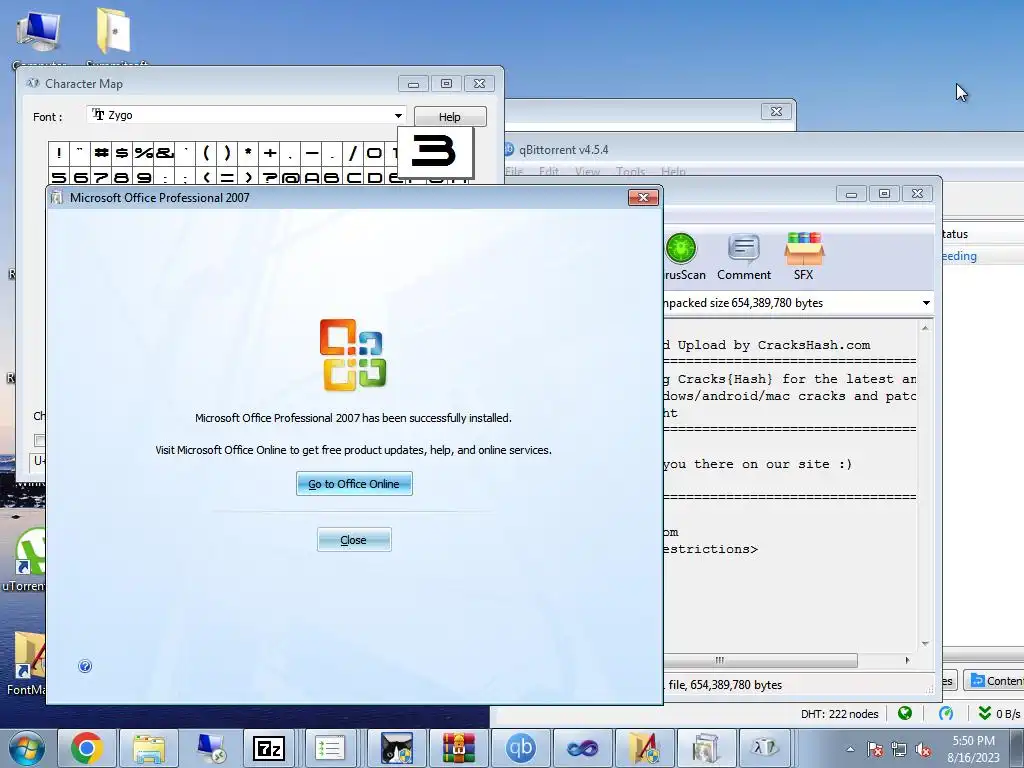The width and height of the screenshot is (1024, 768).
Task: Click the SFX icon in WinRAR toolbar
Action: tap(804, 257)
